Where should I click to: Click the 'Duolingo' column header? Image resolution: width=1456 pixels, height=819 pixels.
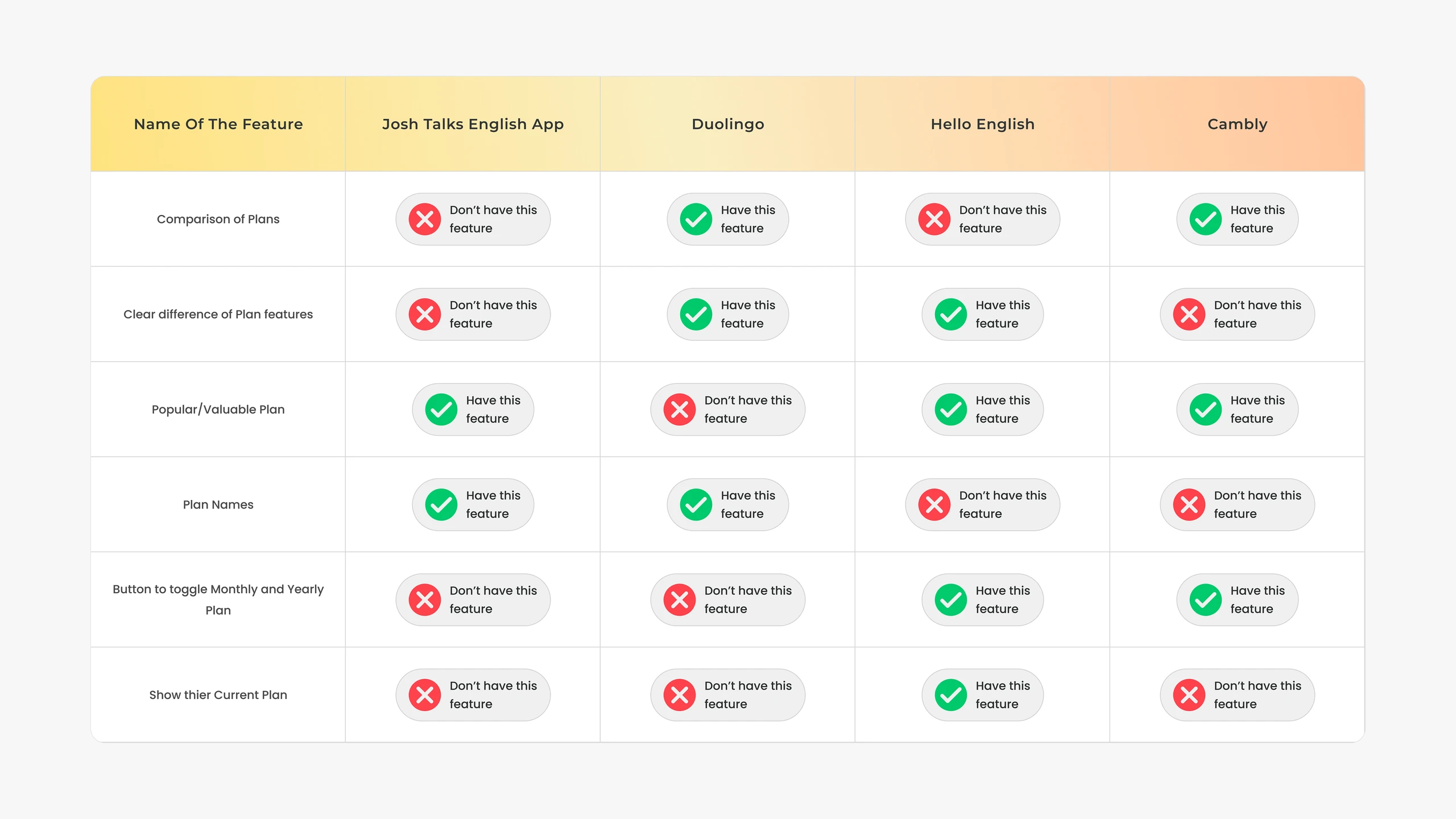click(728, 124)
